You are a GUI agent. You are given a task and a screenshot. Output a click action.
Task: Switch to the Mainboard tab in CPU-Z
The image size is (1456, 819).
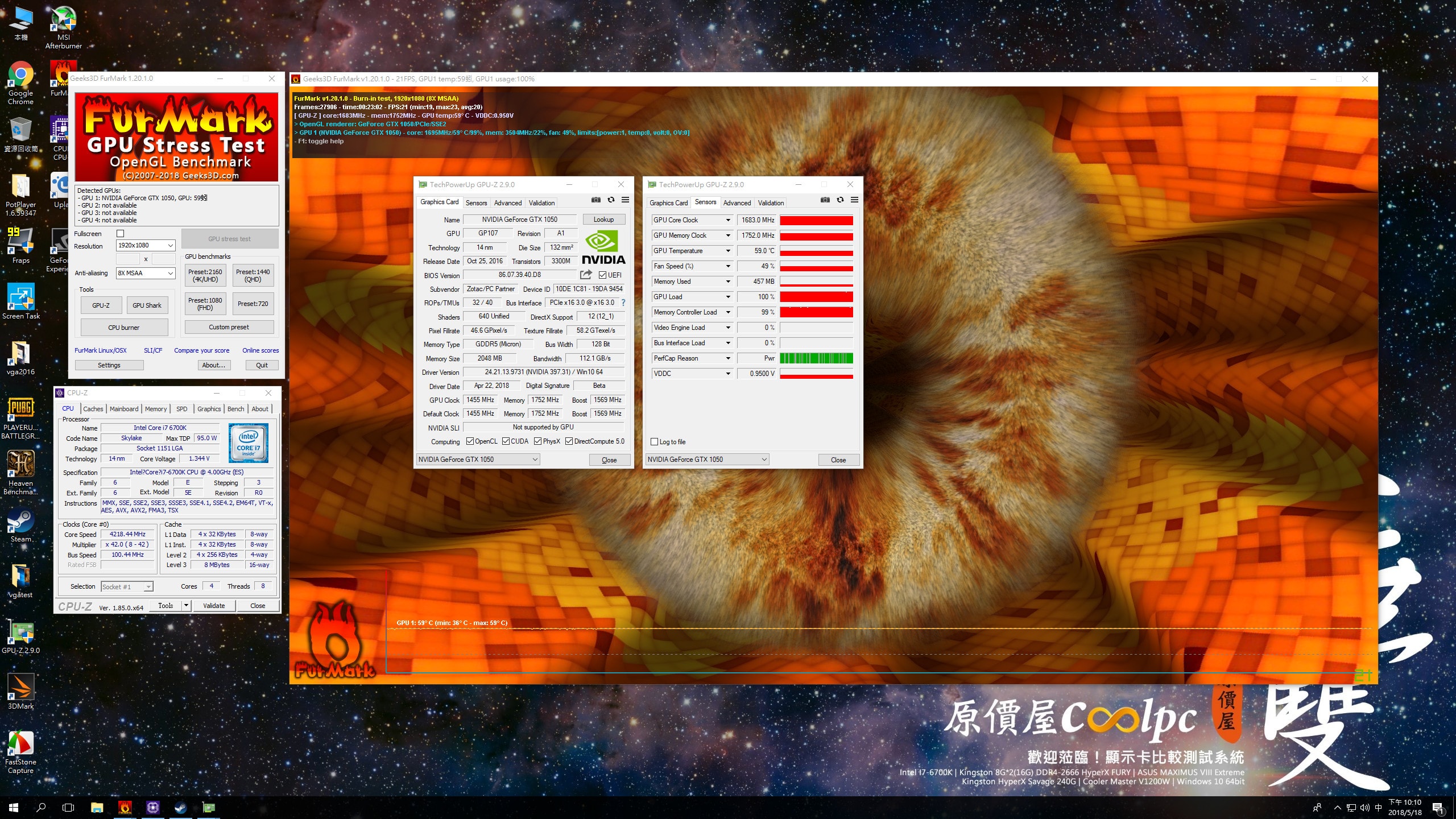tap(124, 409)
